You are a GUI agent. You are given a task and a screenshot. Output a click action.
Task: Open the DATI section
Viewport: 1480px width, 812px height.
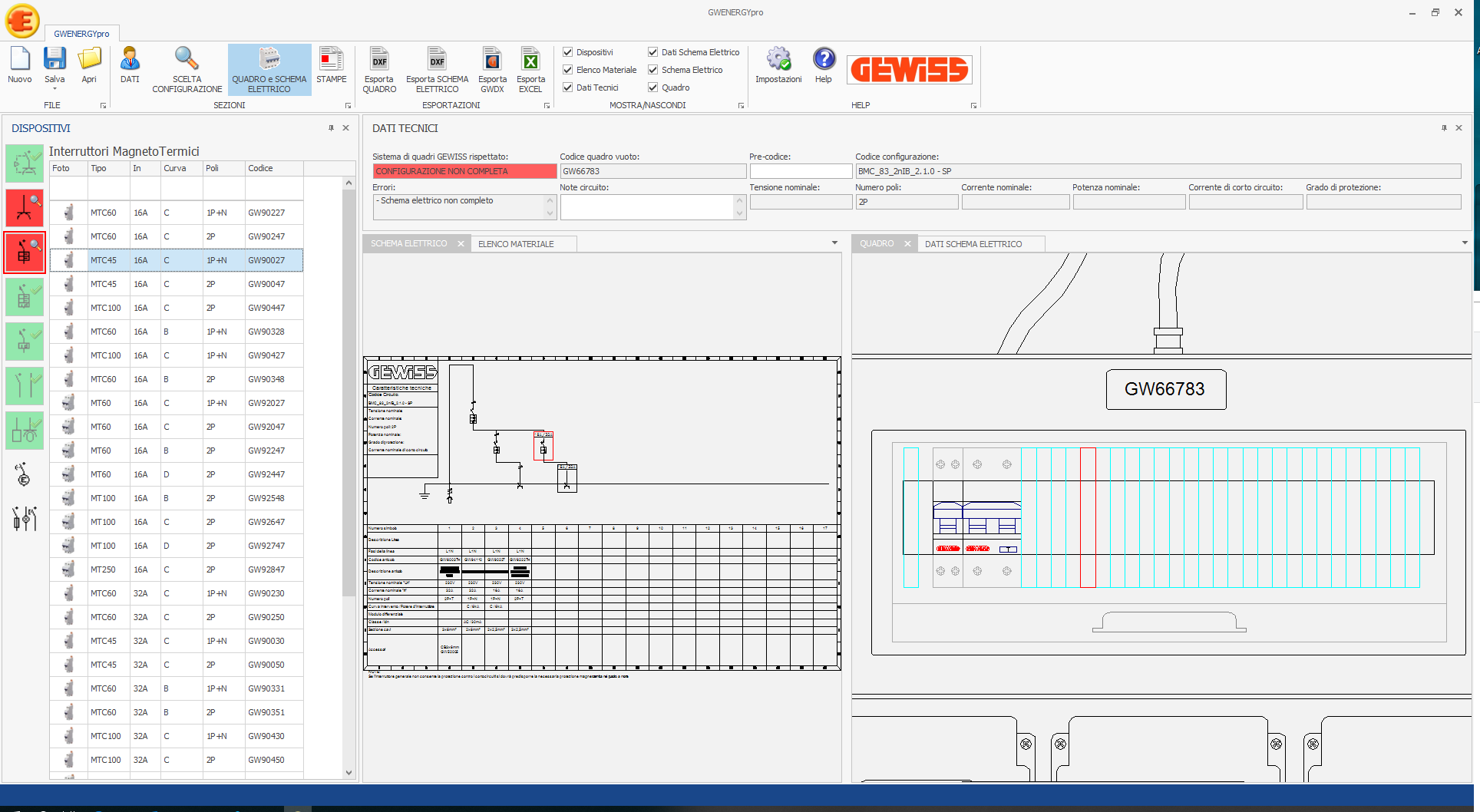tap(130, 65)
